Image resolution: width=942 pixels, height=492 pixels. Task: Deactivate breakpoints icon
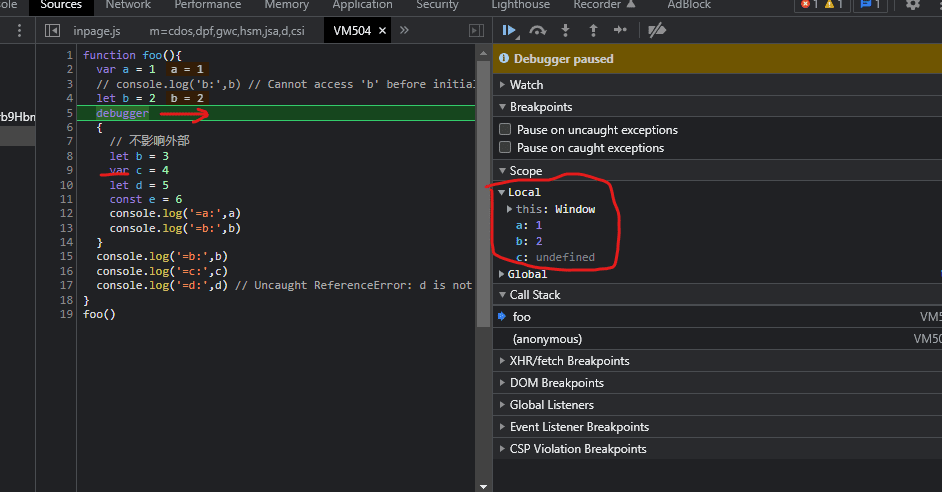tap(657, 31)
